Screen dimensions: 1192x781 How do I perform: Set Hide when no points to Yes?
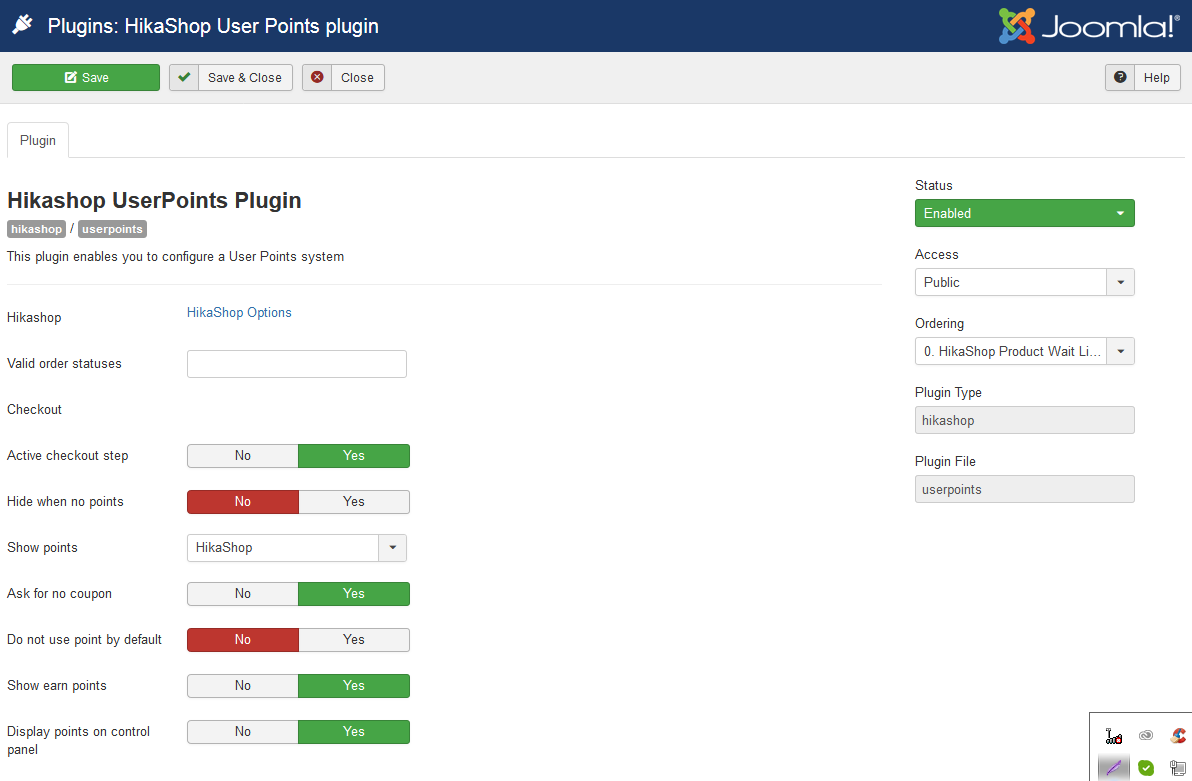[x=354, y=502]
